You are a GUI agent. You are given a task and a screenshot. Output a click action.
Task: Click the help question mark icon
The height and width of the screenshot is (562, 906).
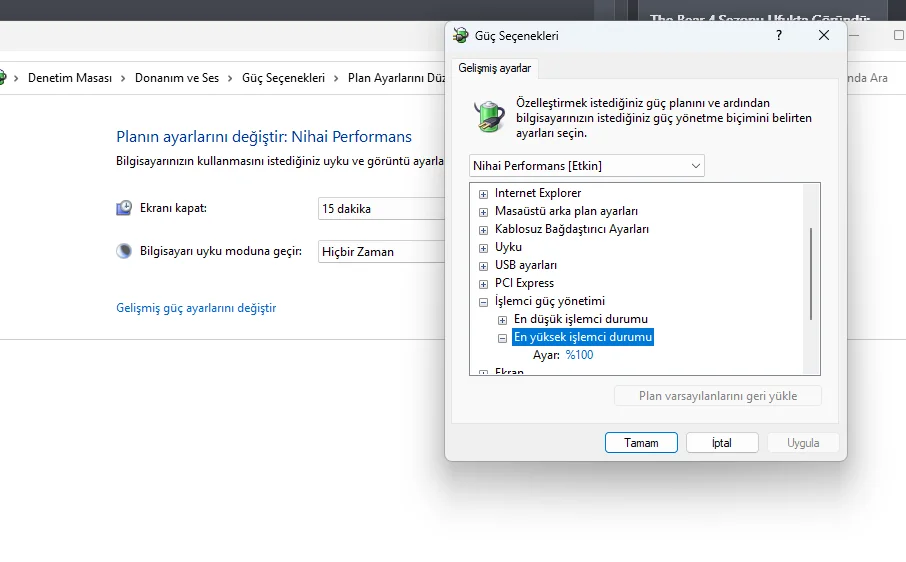coord(778,35)
